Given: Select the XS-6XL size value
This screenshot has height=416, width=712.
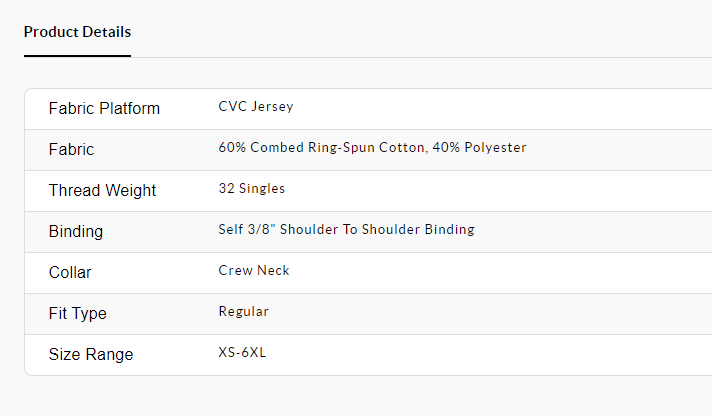Looking at the screenshot, I should tap(243, 353).
